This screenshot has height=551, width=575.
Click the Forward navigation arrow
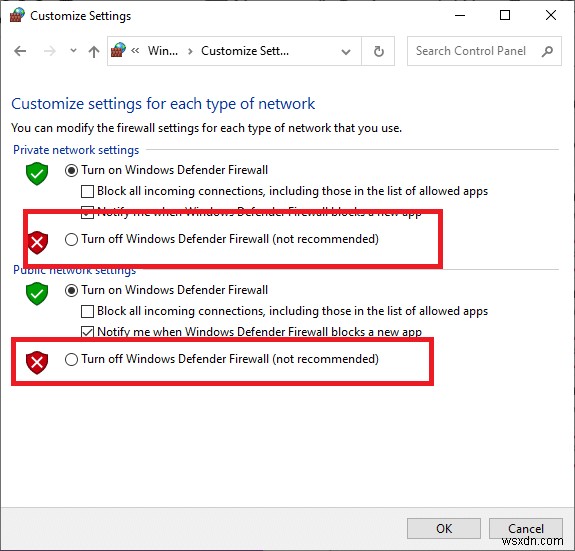(x=50, y=51)
